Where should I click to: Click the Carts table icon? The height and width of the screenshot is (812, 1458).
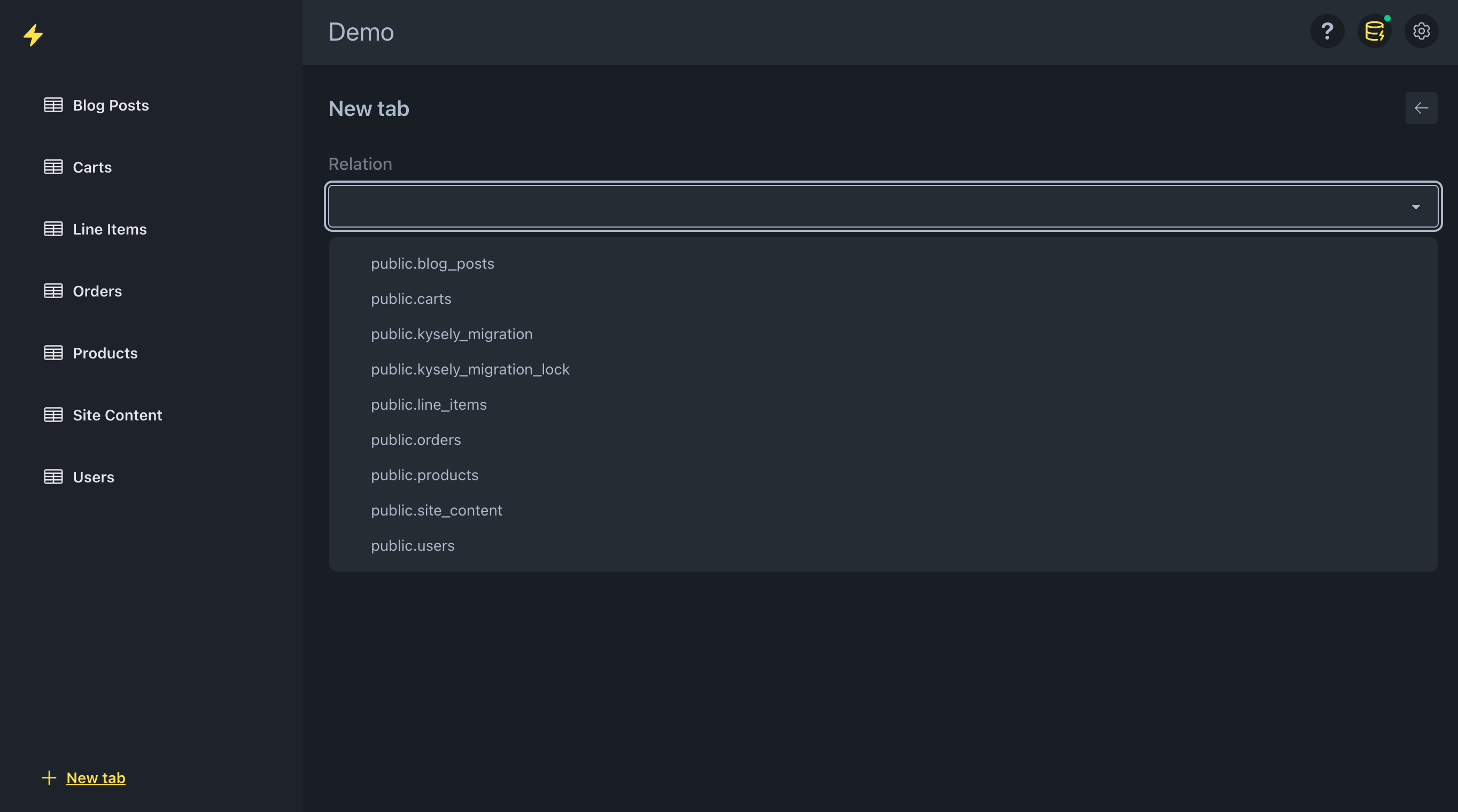point(53,167)
